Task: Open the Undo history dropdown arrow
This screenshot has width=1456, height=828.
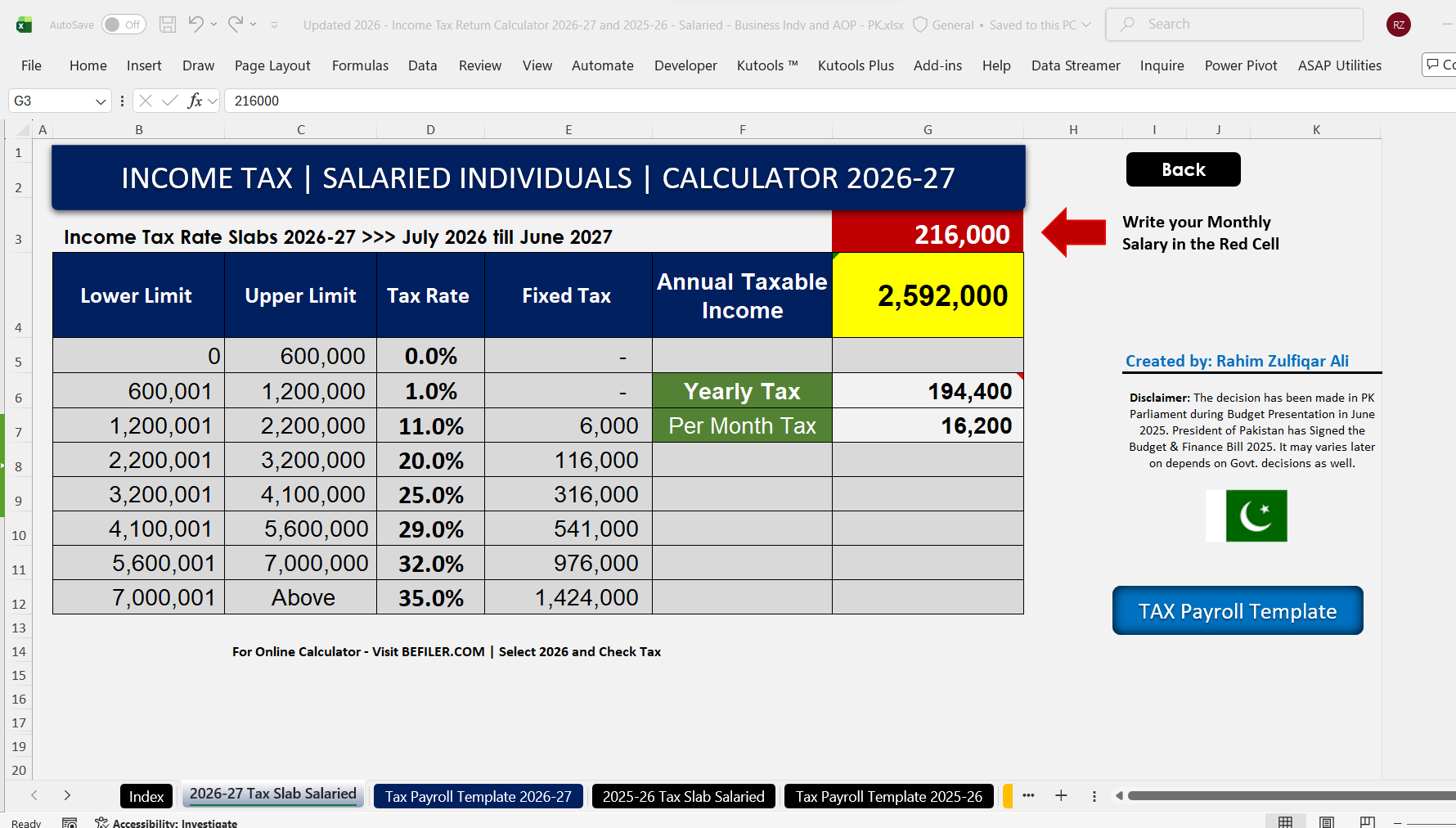Action: coord(214,25)
